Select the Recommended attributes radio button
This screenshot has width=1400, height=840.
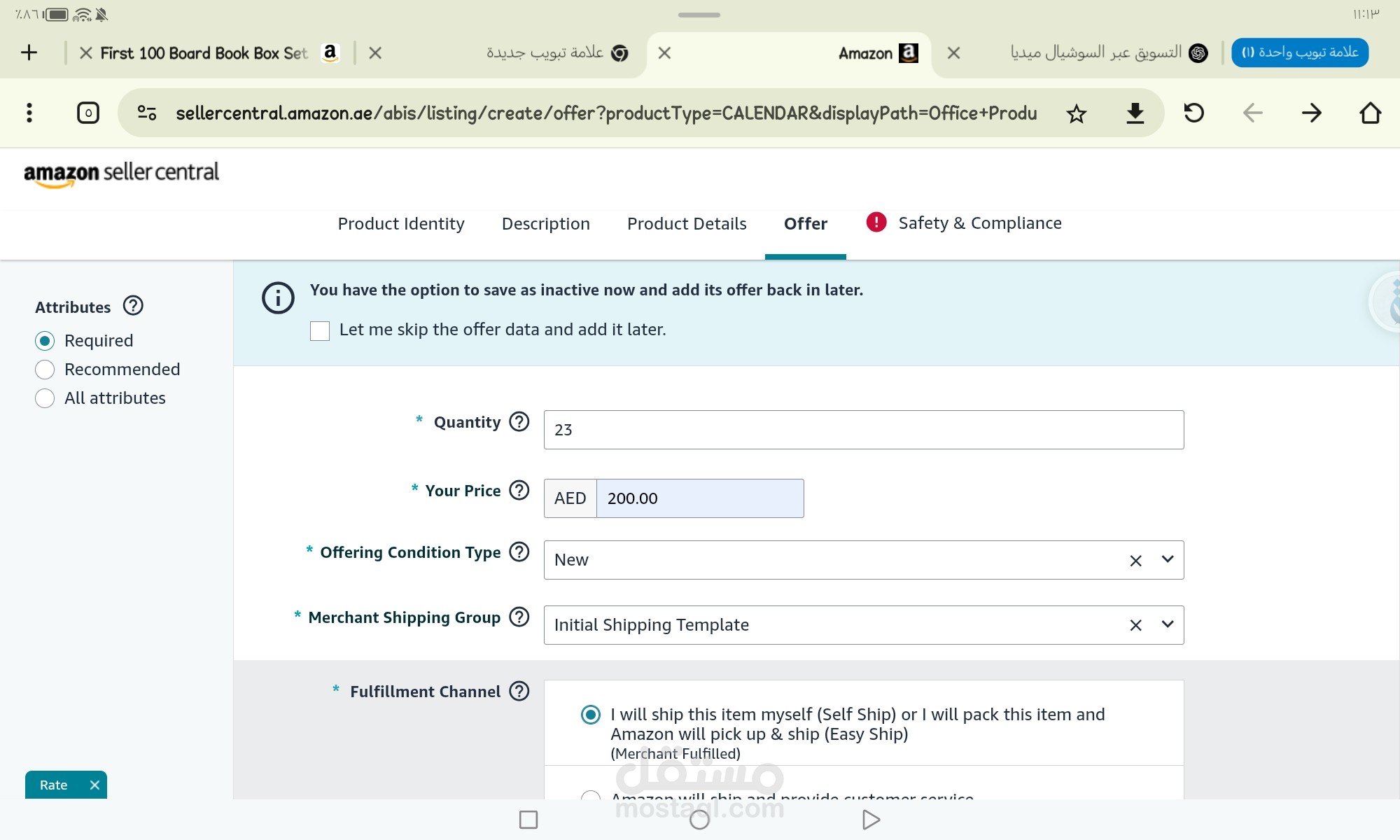pos(45,370)
